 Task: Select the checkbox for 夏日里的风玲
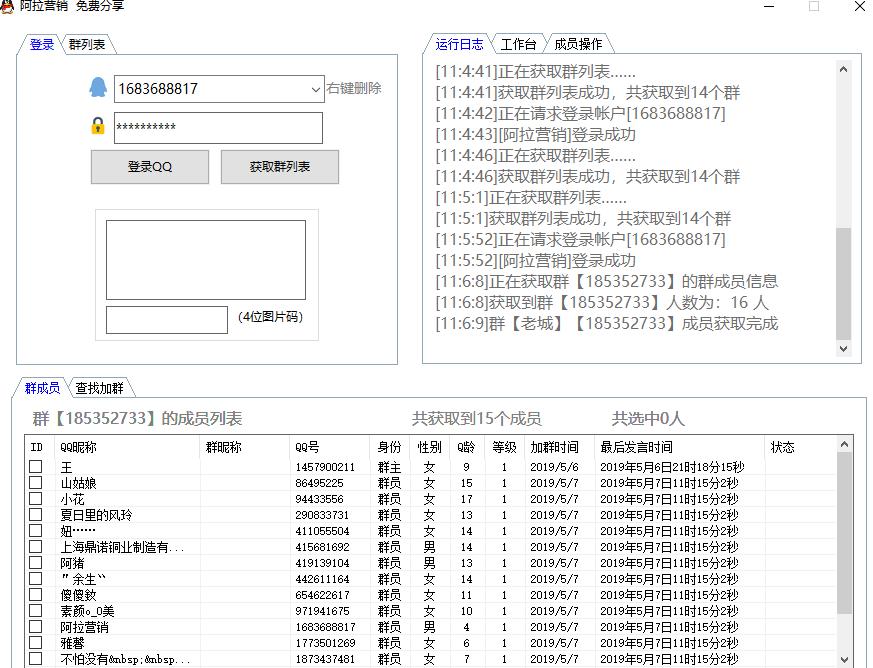pyautogui.click(x=36, y=515)
